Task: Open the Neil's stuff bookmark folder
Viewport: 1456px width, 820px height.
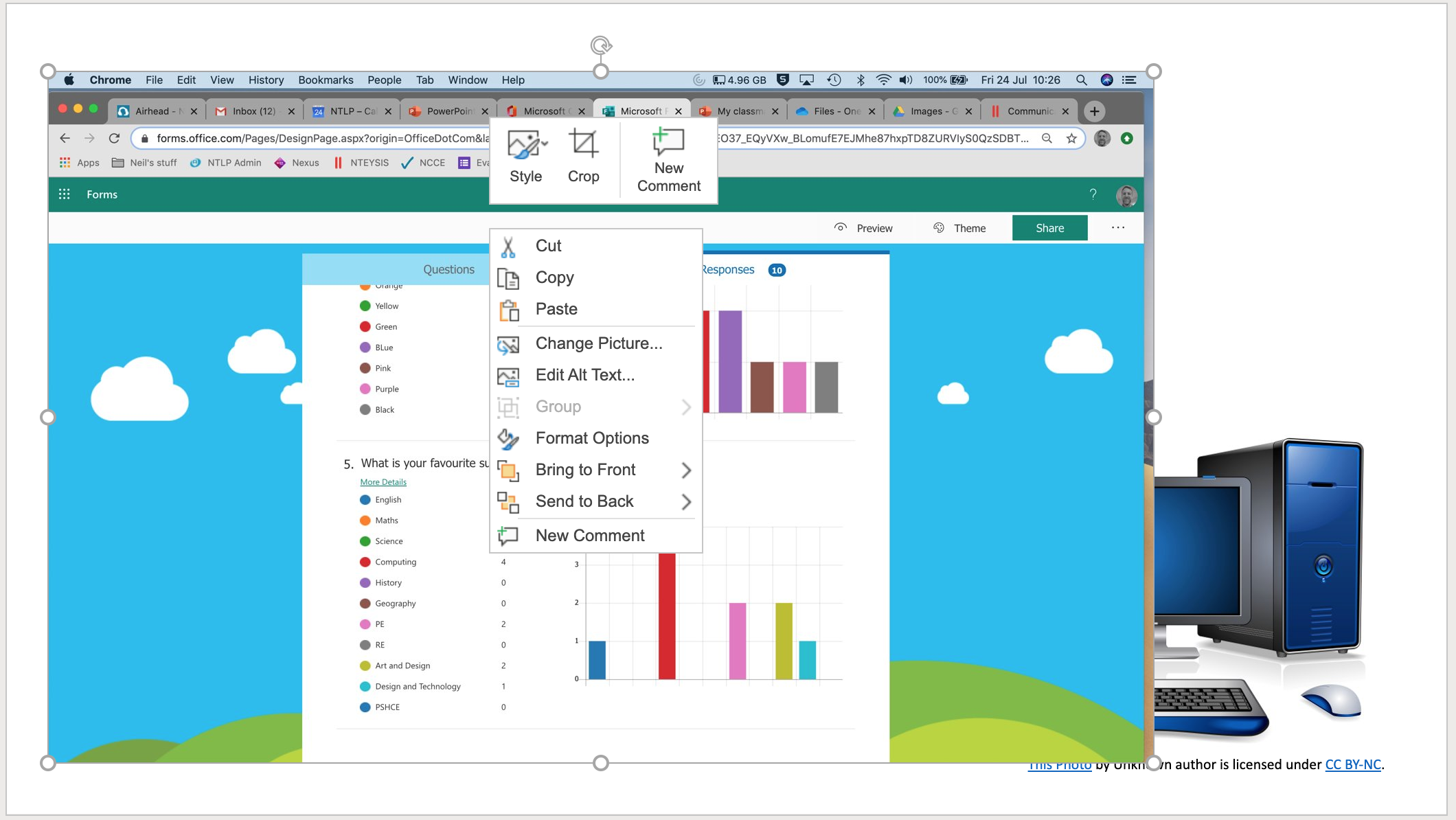Action: [144, 163]
